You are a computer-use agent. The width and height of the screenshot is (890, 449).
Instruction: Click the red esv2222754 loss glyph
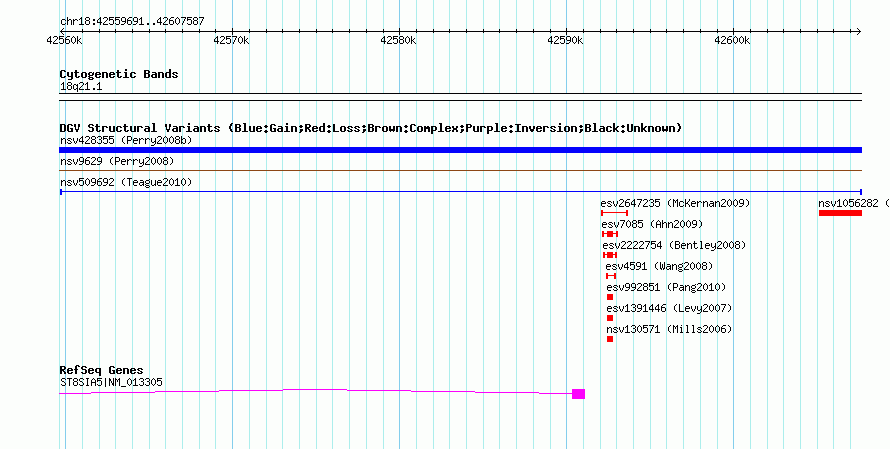click(610, 255)
